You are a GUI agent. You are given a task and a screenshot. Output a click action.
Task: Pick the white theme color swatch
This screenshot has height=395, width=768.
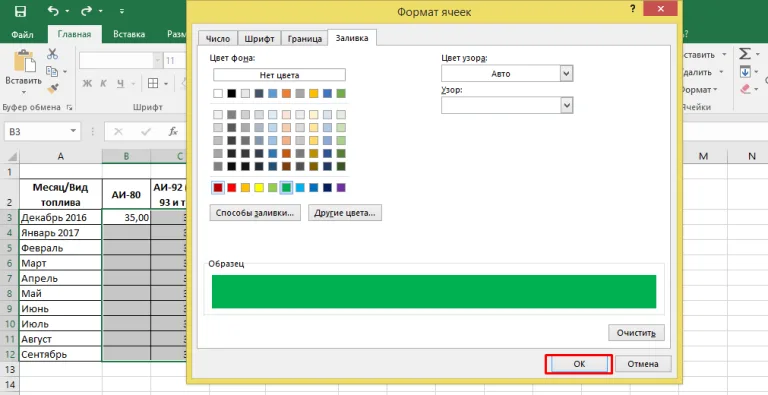218,94
